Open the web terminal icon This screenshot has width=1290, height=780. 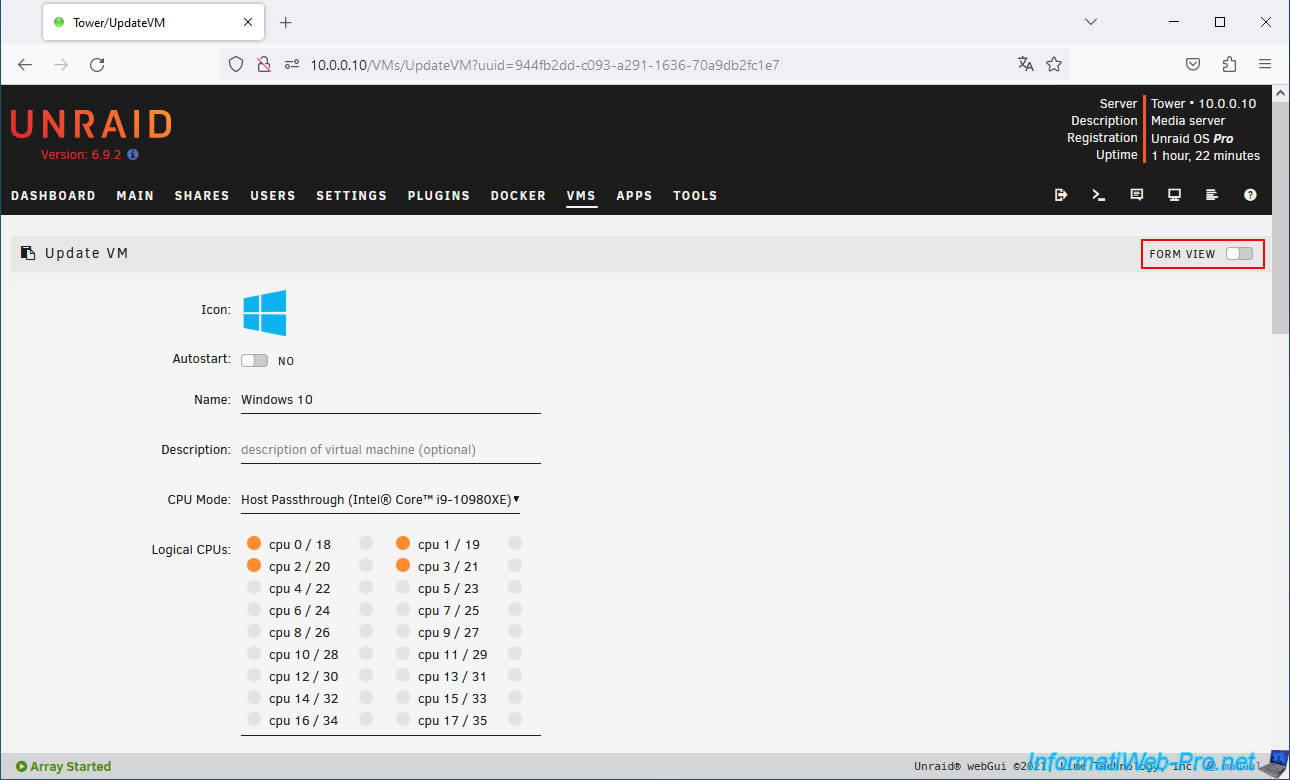pos(1099,195)
